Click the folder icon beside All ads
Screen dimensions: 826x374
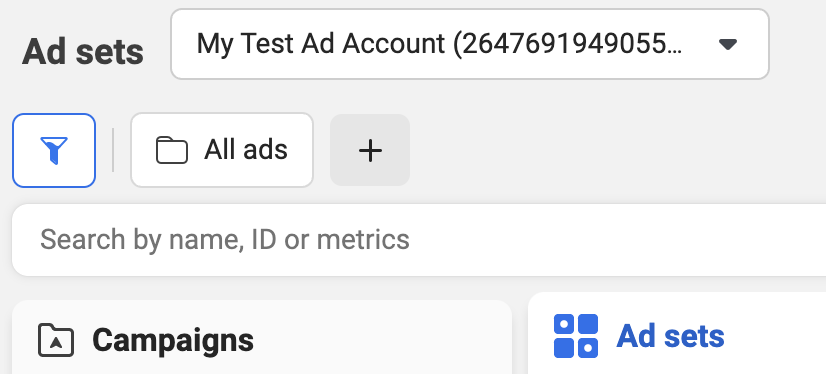(x=172, y=151)
